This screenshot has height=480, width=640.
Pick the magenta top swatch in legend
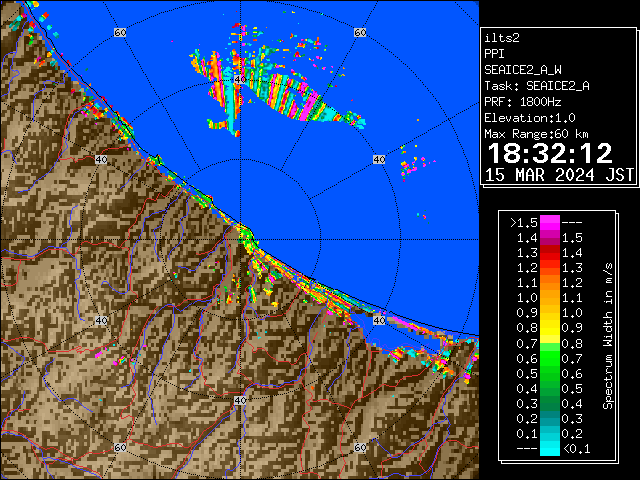click(550, 222)
